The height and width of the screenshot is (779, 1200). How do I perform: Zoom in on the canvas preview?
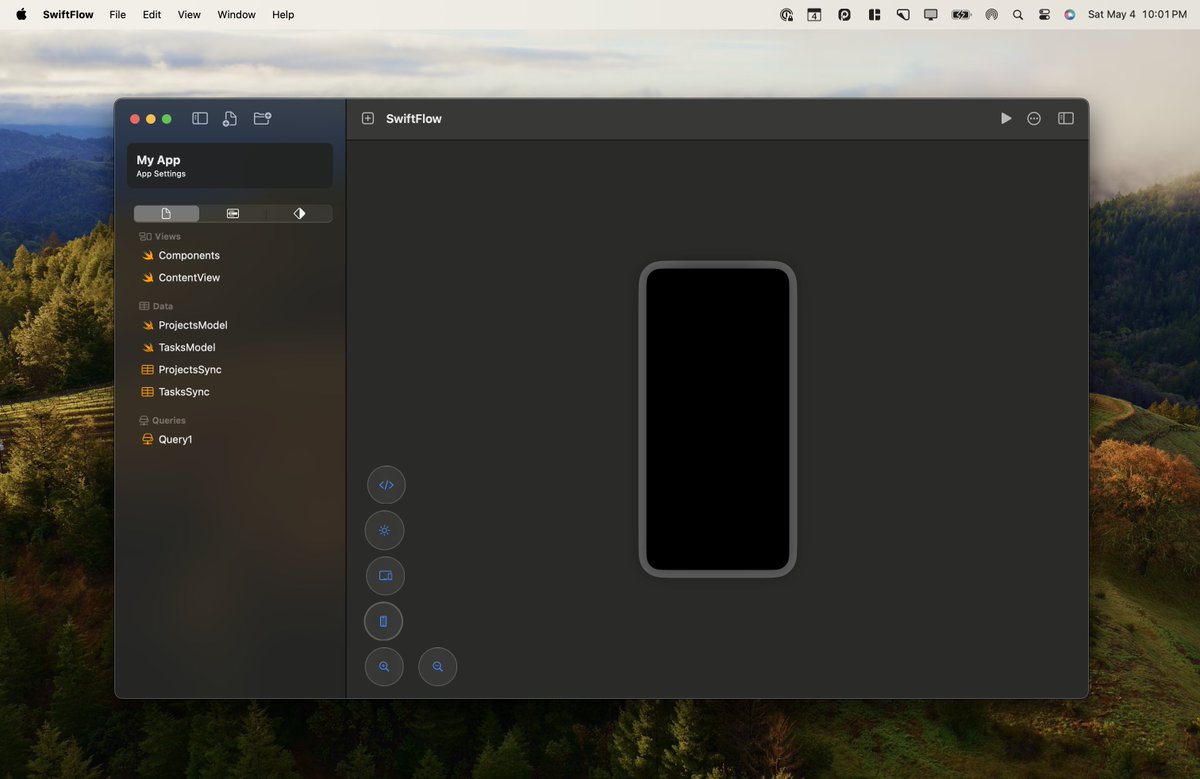tap(384, 667)
